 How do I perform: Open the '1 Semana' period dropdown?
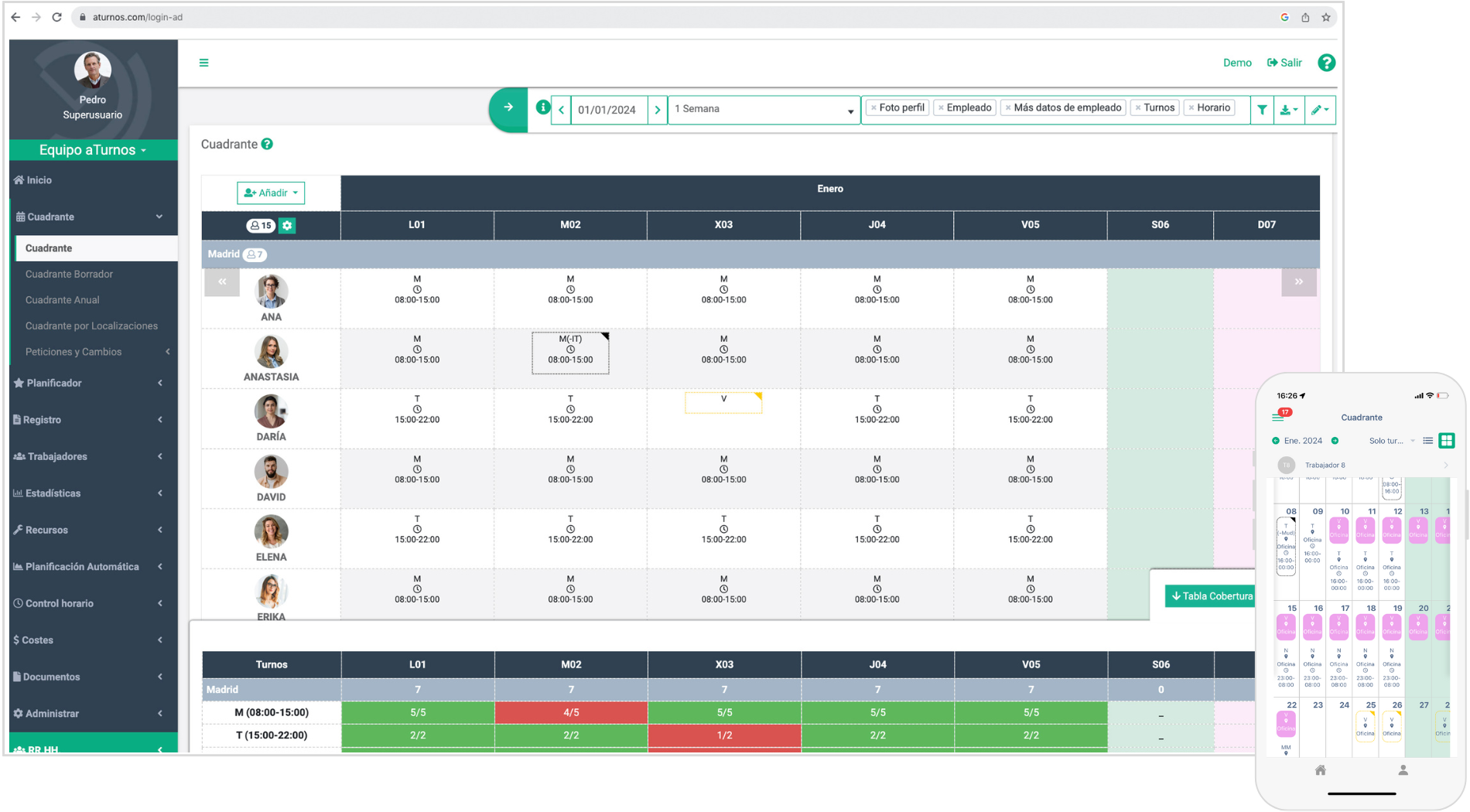(764, 109)
